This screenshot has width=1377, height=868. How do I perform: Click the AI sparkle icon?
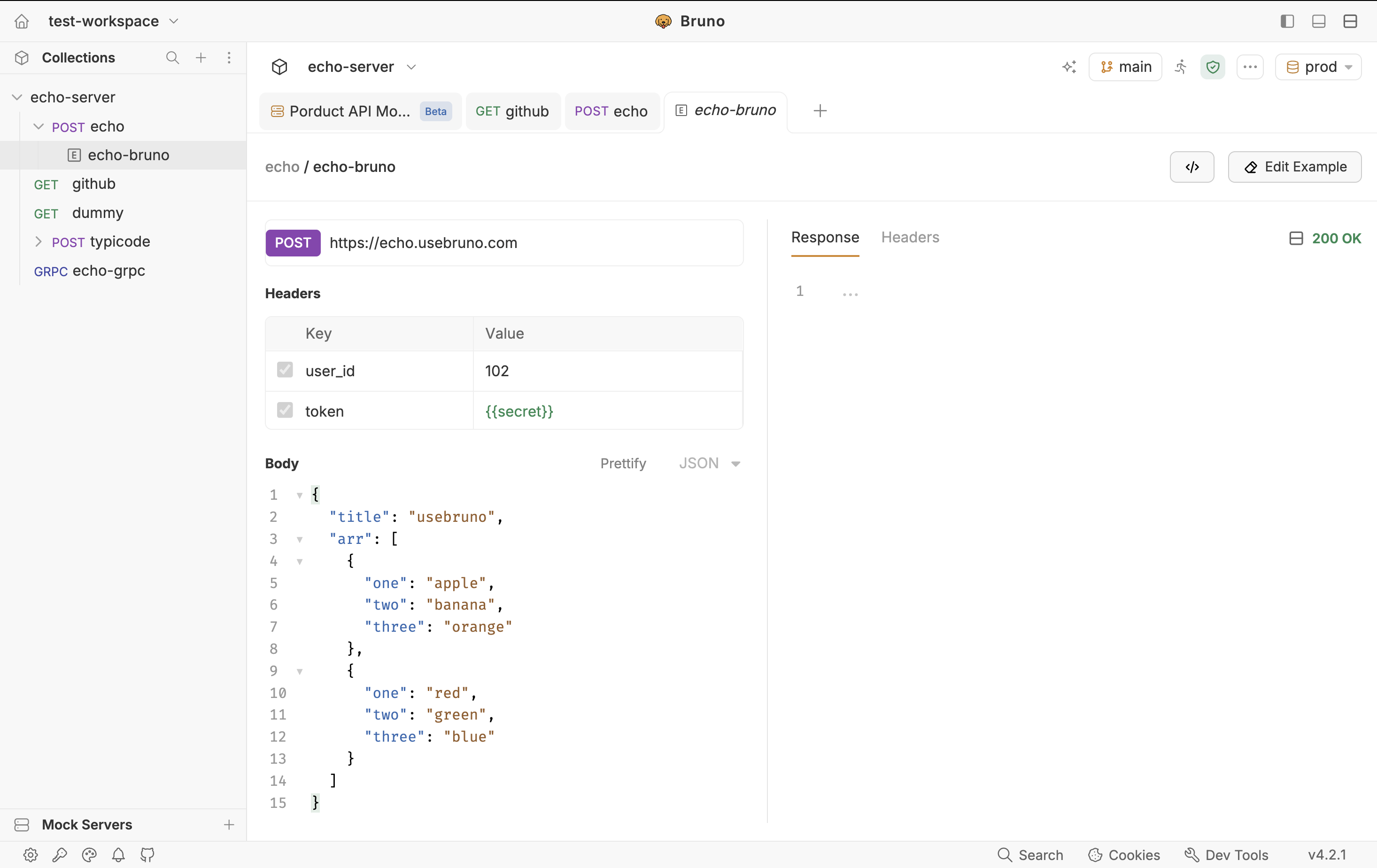tap(1069, 67)
